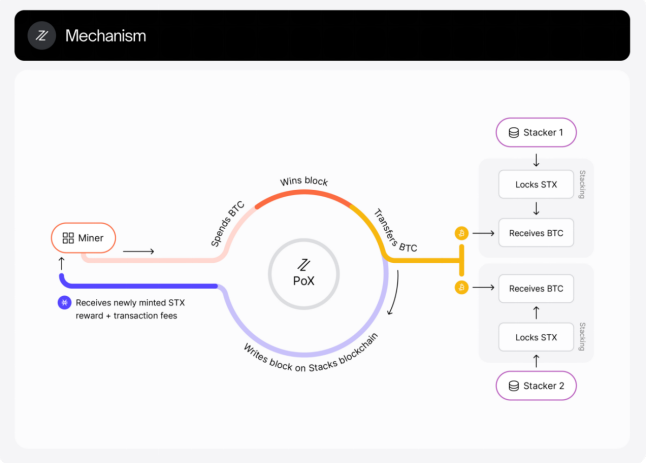Click the Spends BTC label on the pink arc
This screenshot has width=646, height=463.
click(x=228, y=224)
